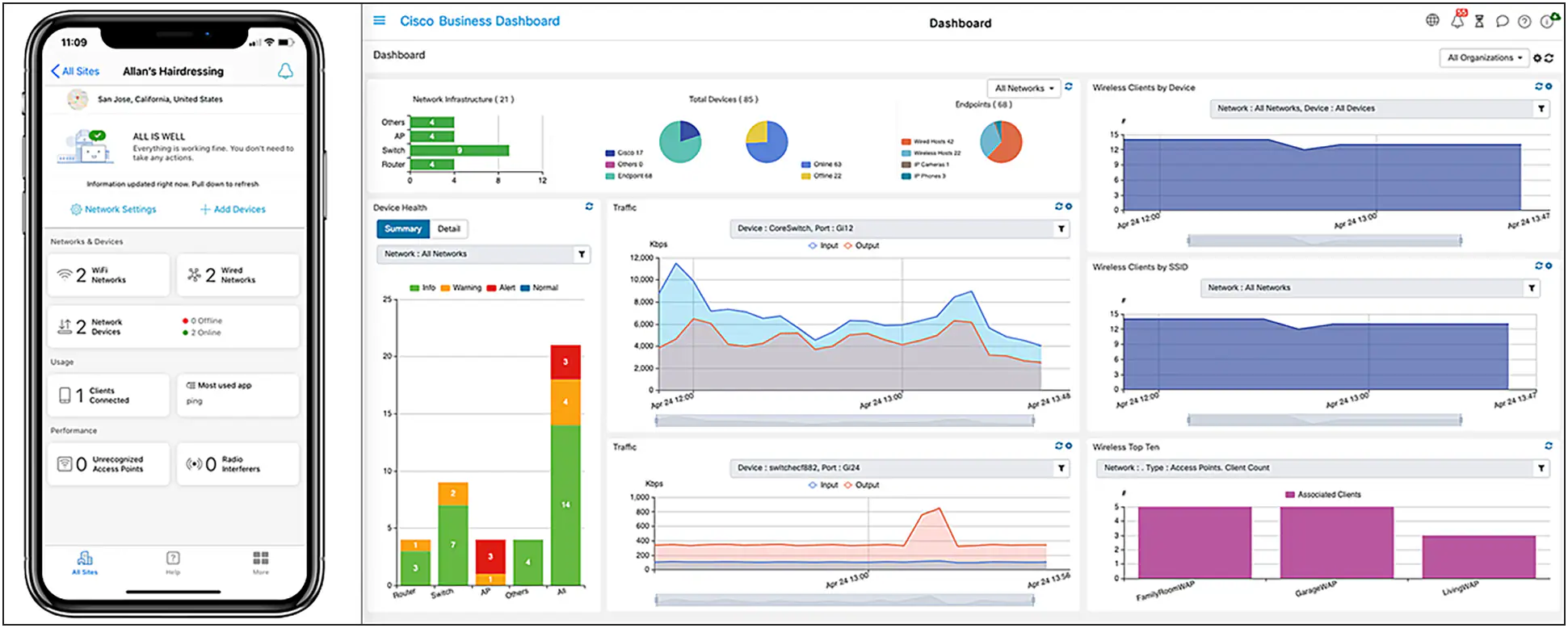This screenshot has height=628, width=1568.
Task: Tap Network Settings link in phone app
Action: click(113, 209)
